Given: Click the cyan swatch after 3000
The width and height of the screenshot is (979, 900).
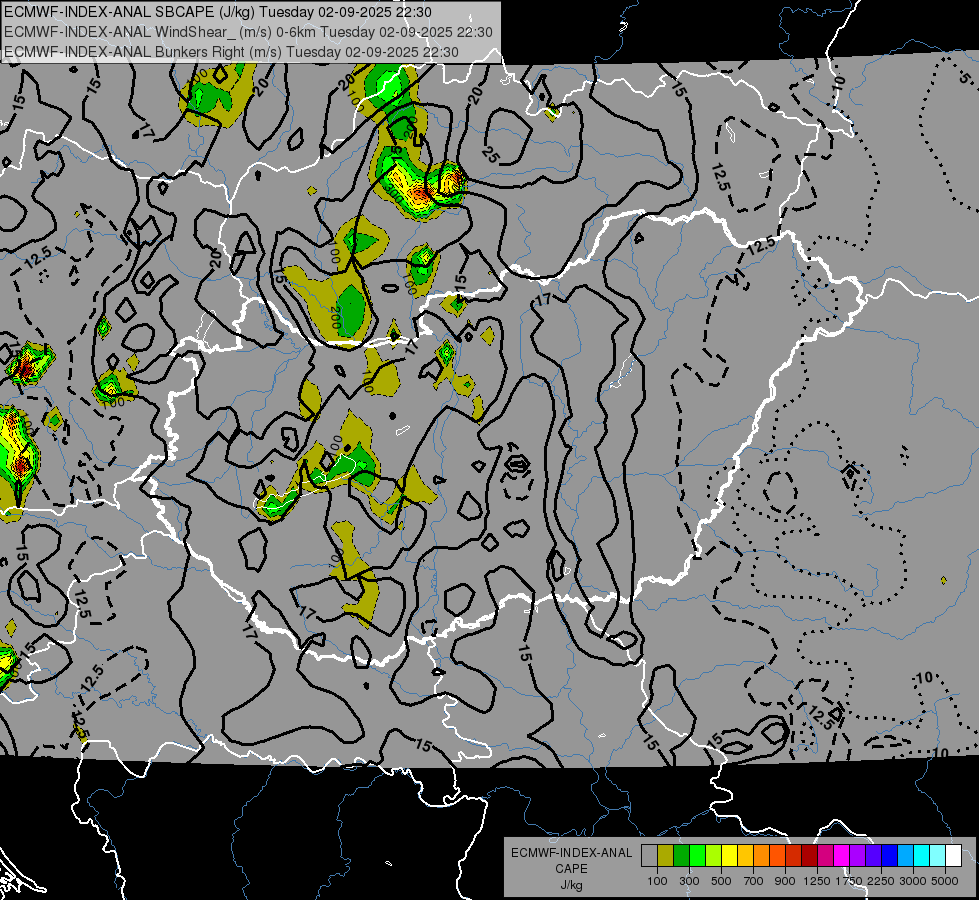Looking at the screenshot, I should [x=922, y=856].
